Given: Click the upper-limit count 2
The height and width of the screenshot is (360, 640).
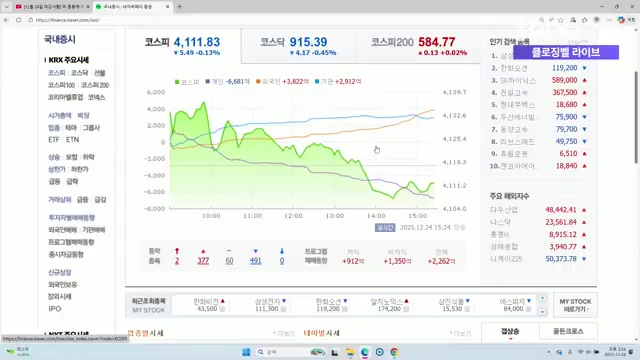Looking at the screenshot, I should tap(177, 261).
